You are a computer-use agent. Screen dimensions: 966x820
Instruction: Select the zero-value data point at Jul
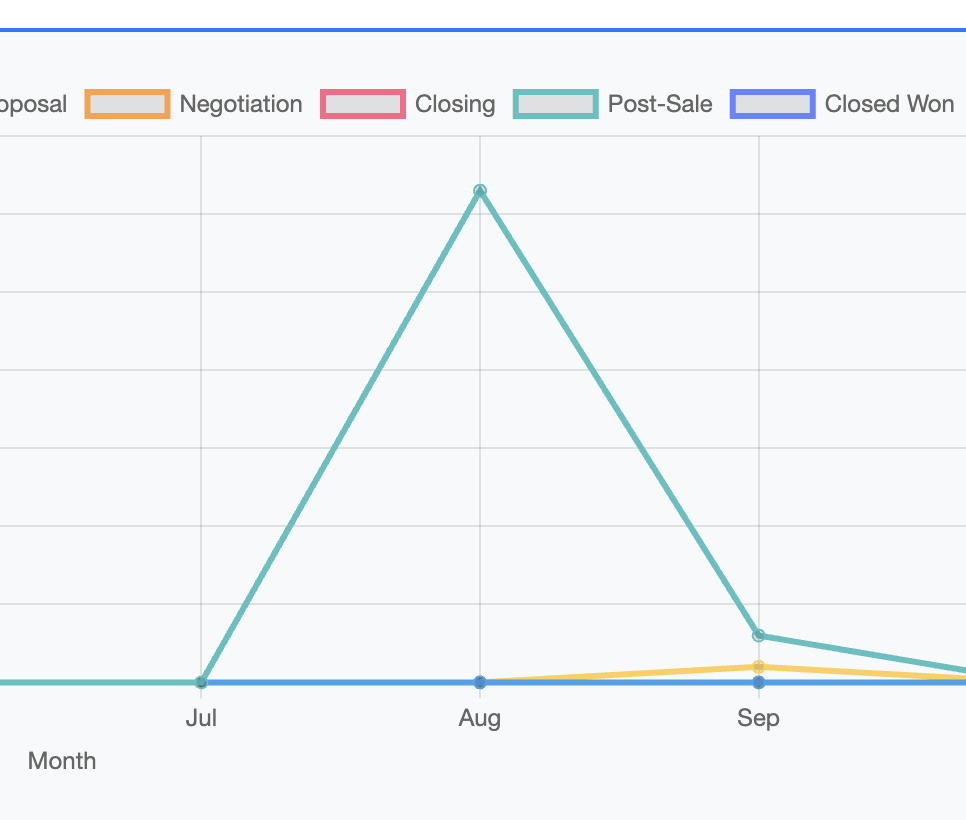click(201, 682)
